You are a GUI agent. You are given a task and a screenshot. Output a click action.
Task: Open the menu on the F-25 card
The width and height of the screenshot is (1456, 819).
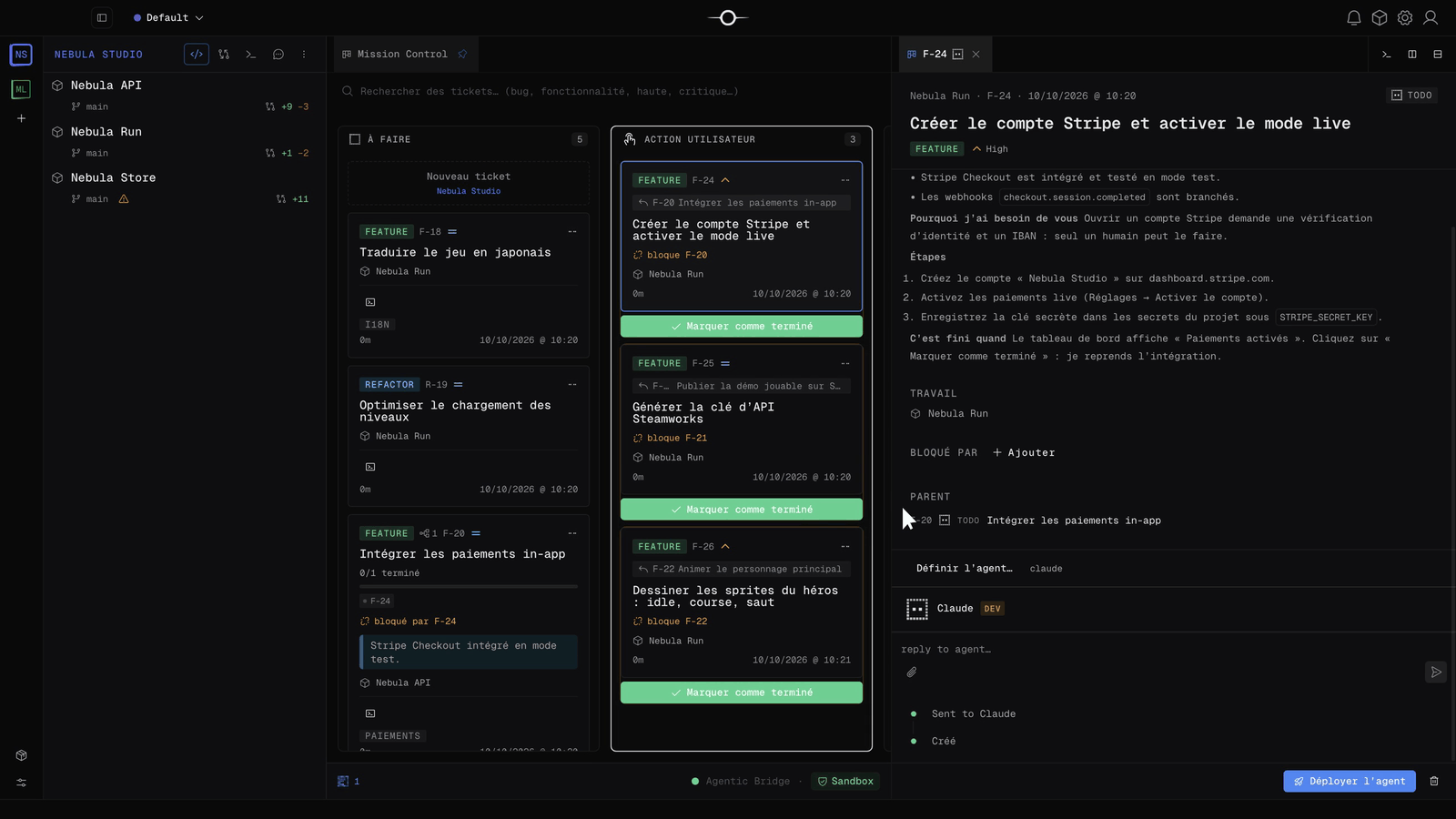point(845,364)
